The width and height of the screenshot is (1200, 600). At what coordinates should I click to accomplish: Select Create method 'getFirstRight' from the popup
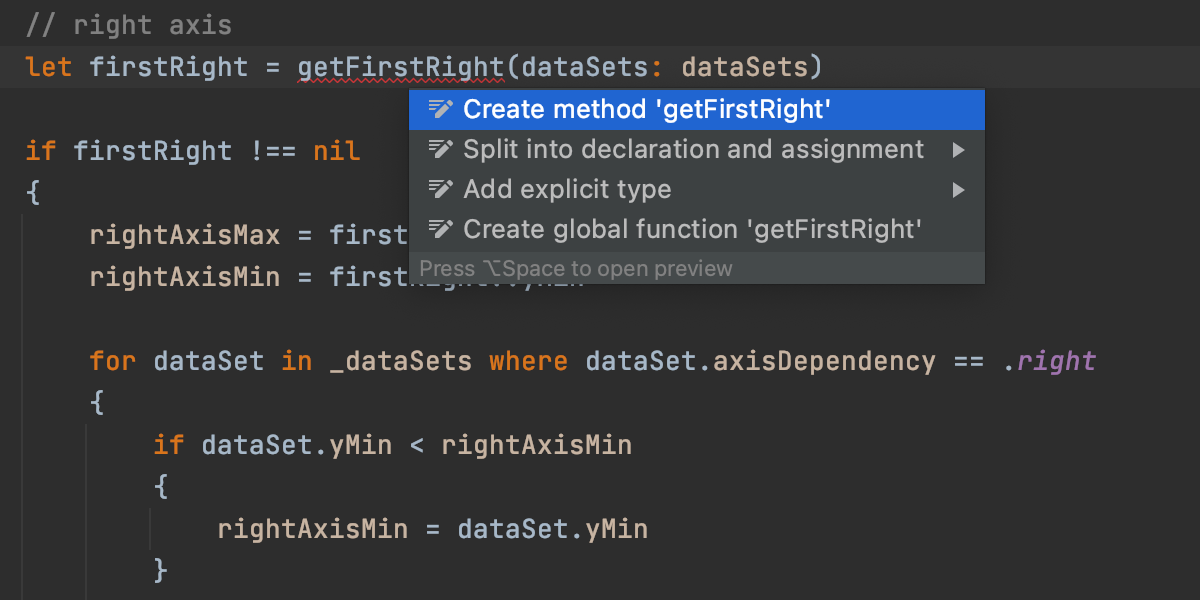[647, 109]
